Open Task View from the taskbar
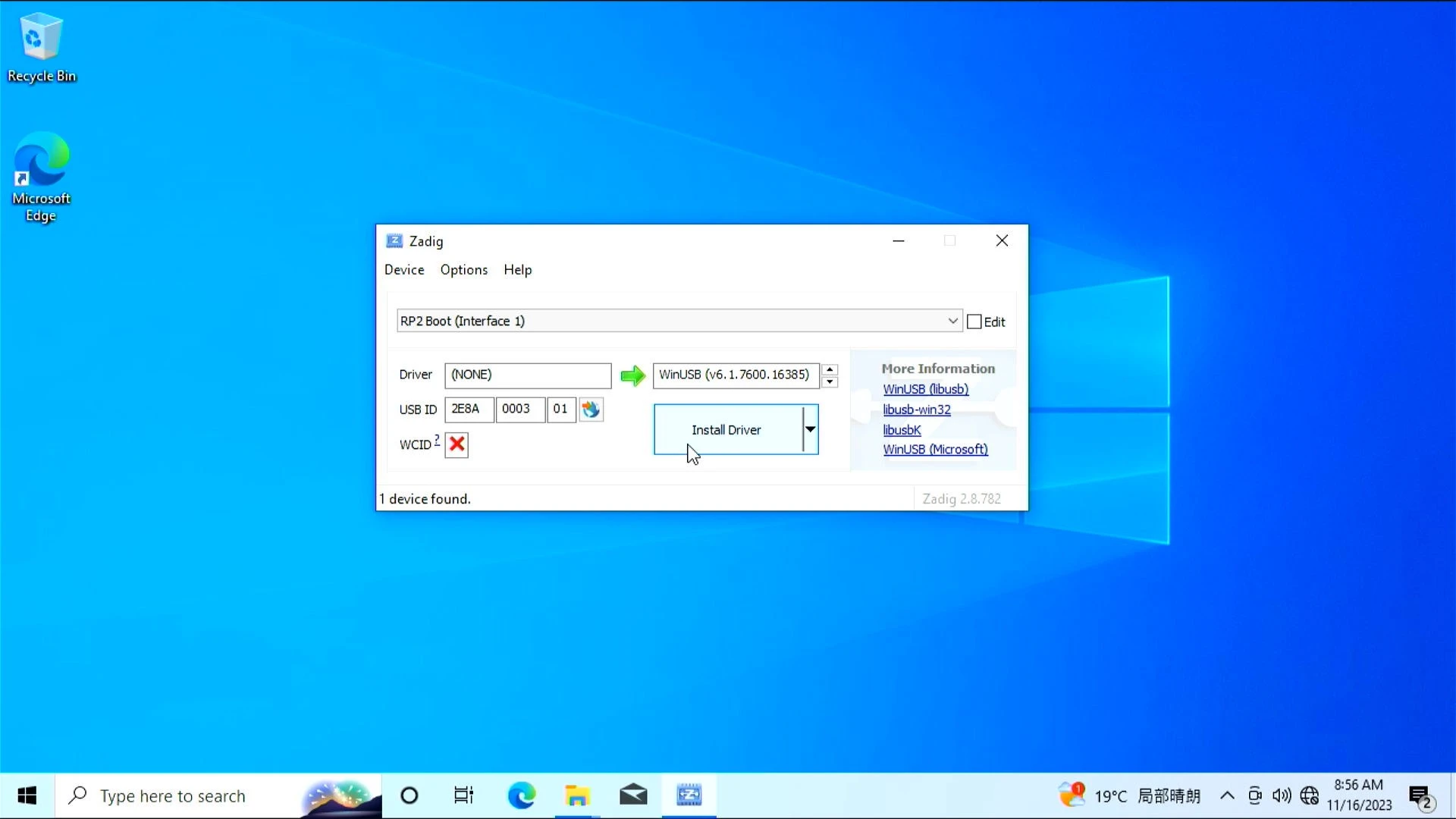The image size is (1456, 819). pyautogui.click(x=463, y=795)
